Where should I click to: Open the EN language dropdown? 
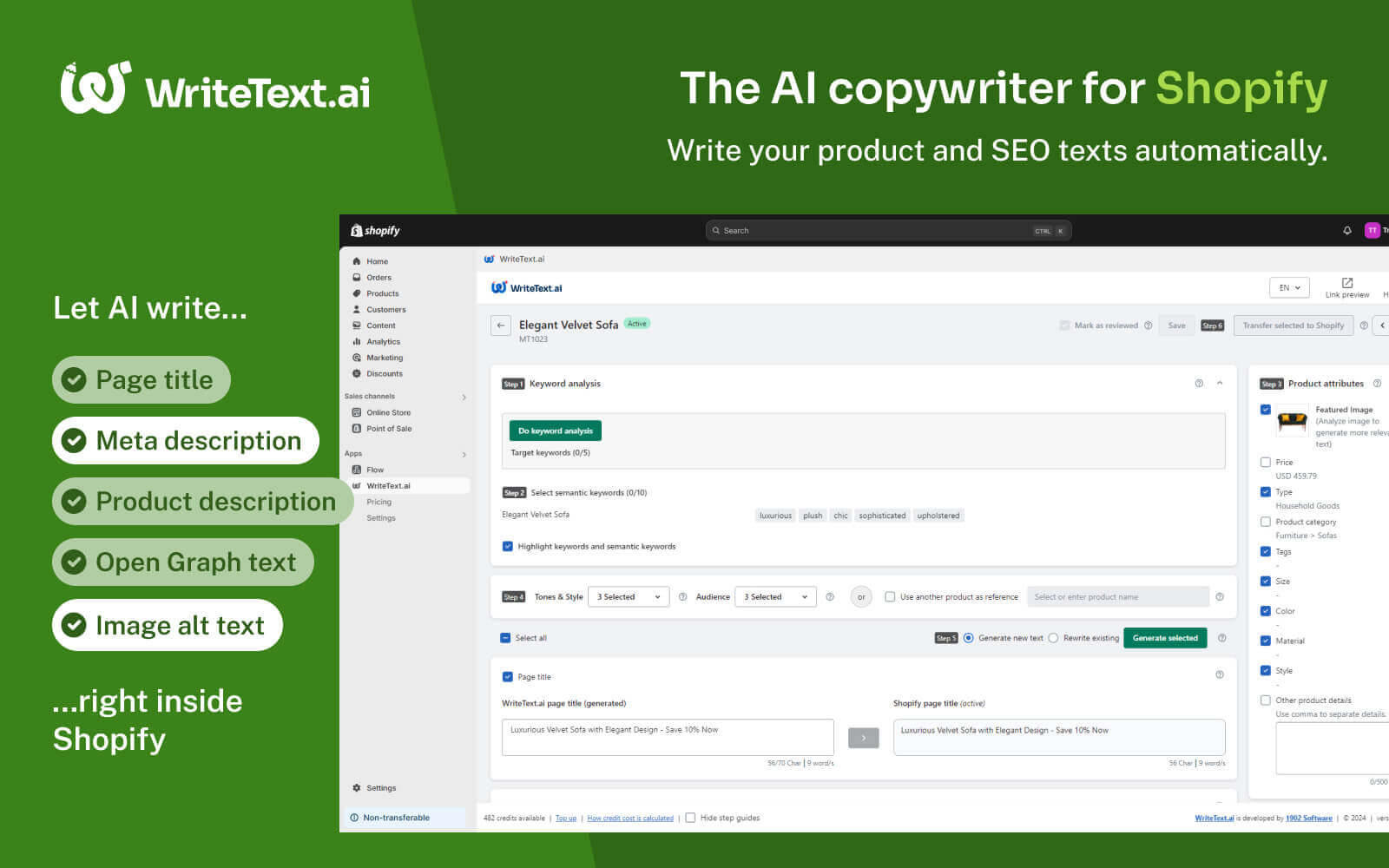pos(1288,286)
